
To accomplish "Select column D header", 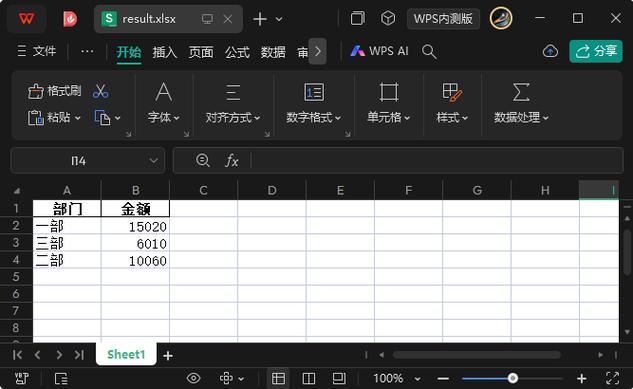I will coord(272,190).
